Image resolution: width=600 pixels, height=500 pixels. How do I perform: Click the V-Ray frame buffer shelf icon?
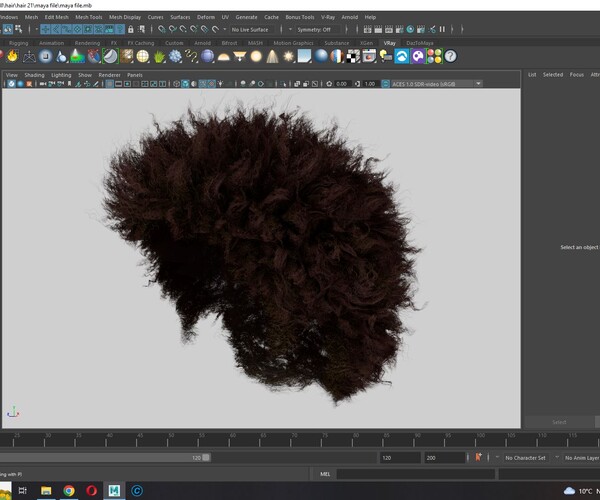[x=369, y=56]
